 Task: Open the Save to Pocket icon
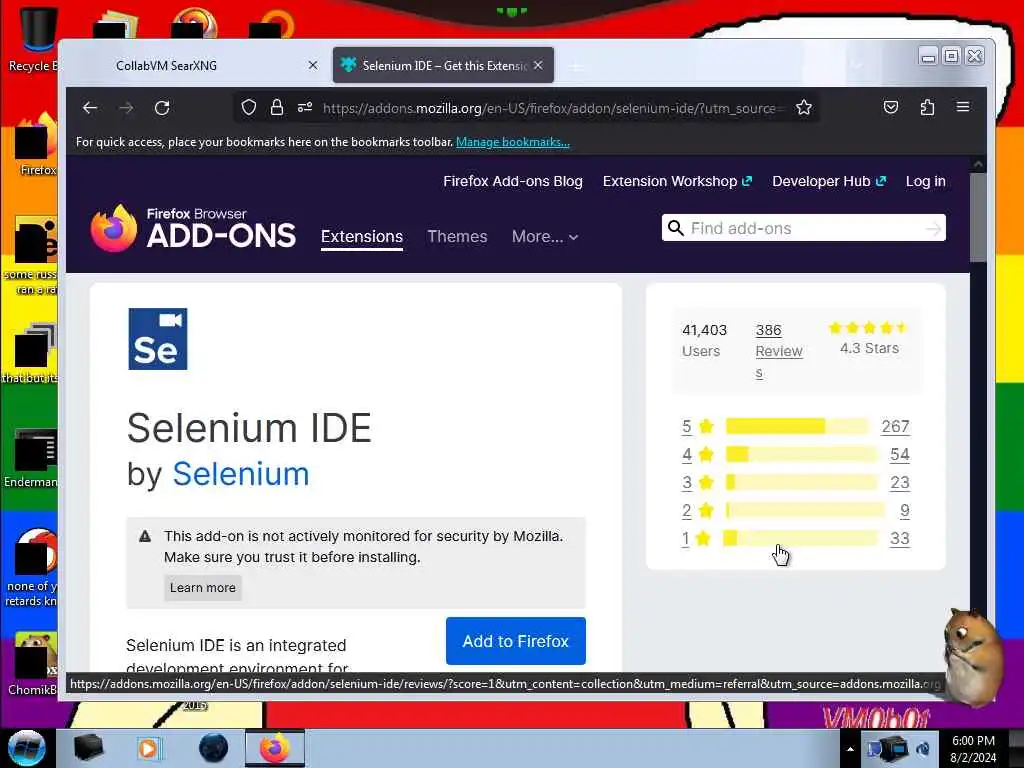pos(891,107)
